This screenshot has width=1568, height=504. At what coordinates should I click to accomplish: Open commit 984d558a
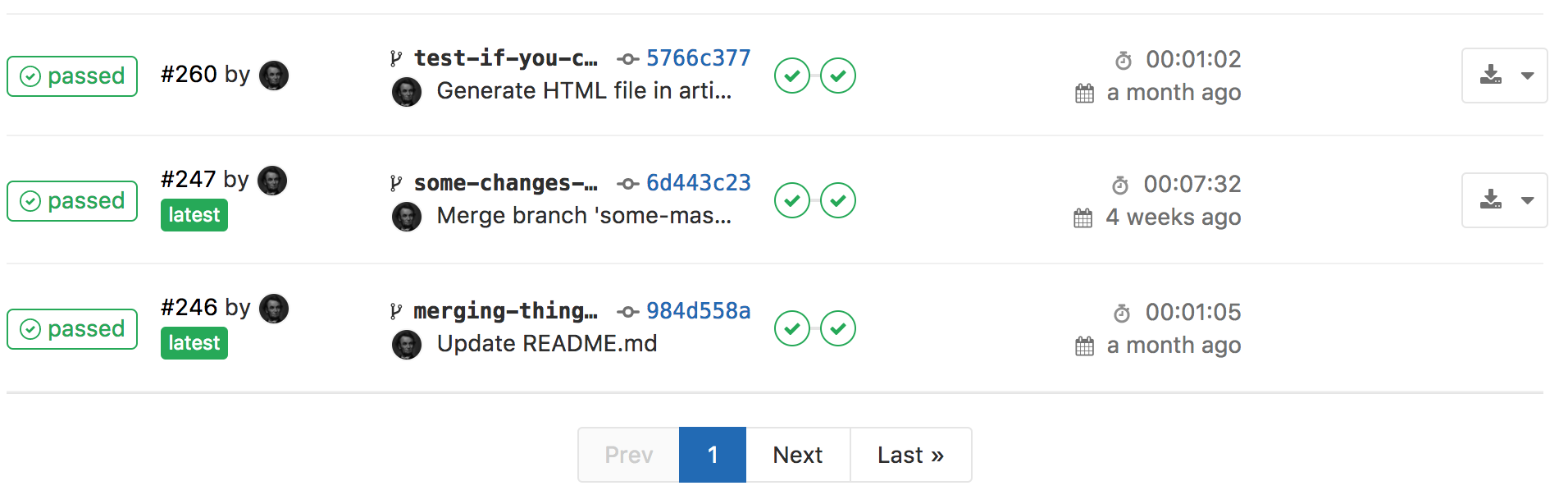(x=699, y=311)
